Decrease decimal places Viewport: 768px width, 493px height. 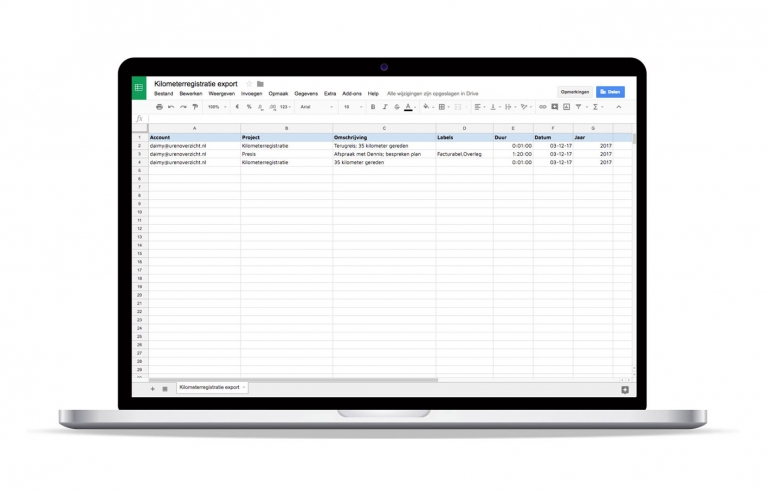(261, 107)
